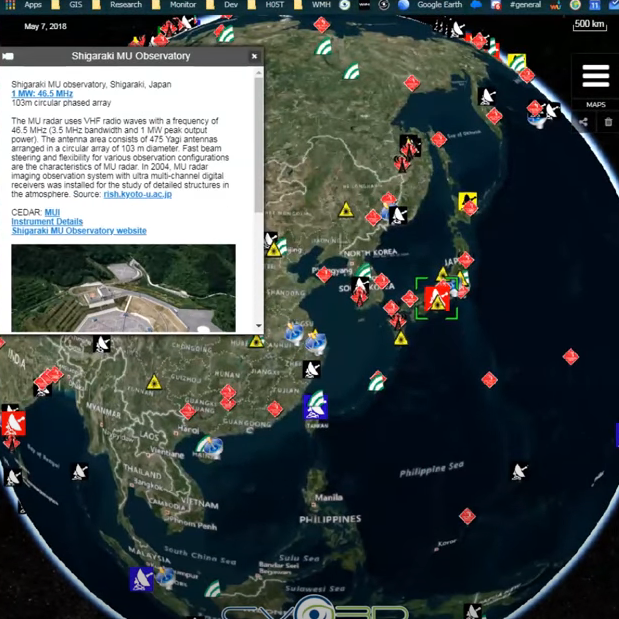619x619 pixels.
Task: Click the 'Shigaraki MU Observatory' popup title
Action: pos(131,56)
